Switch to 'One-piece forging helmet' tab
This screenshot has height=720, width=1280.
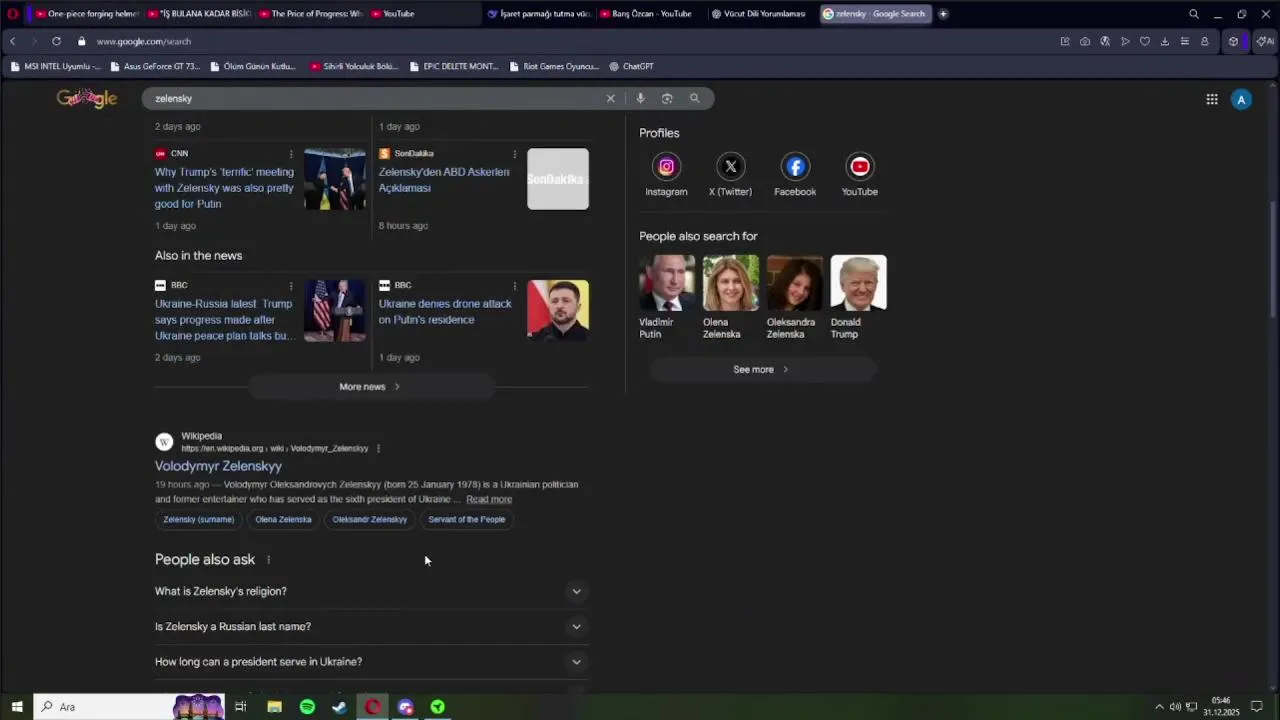(x=86, y=14)
